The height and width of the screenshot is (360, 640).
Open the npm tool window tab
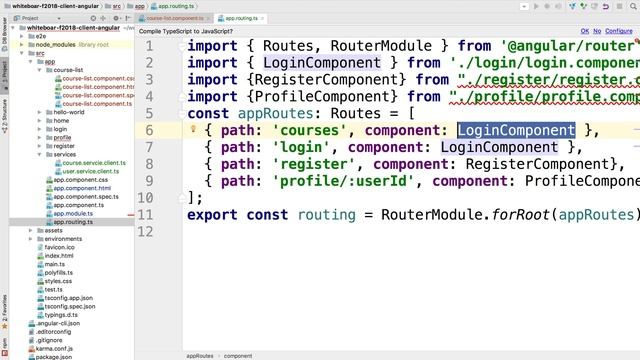click(x=4, y=347)
